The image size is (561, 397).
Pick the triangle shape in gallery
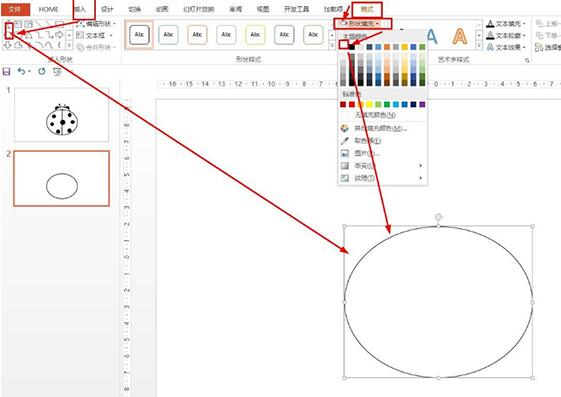pos(29,35)
